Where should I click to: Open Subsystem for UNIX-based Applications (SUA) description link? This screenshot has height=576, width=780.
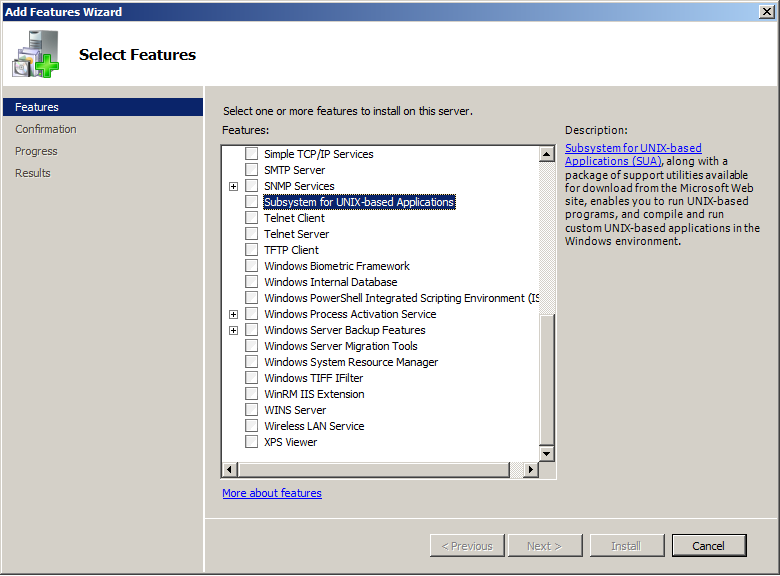[x=633, y=154]
